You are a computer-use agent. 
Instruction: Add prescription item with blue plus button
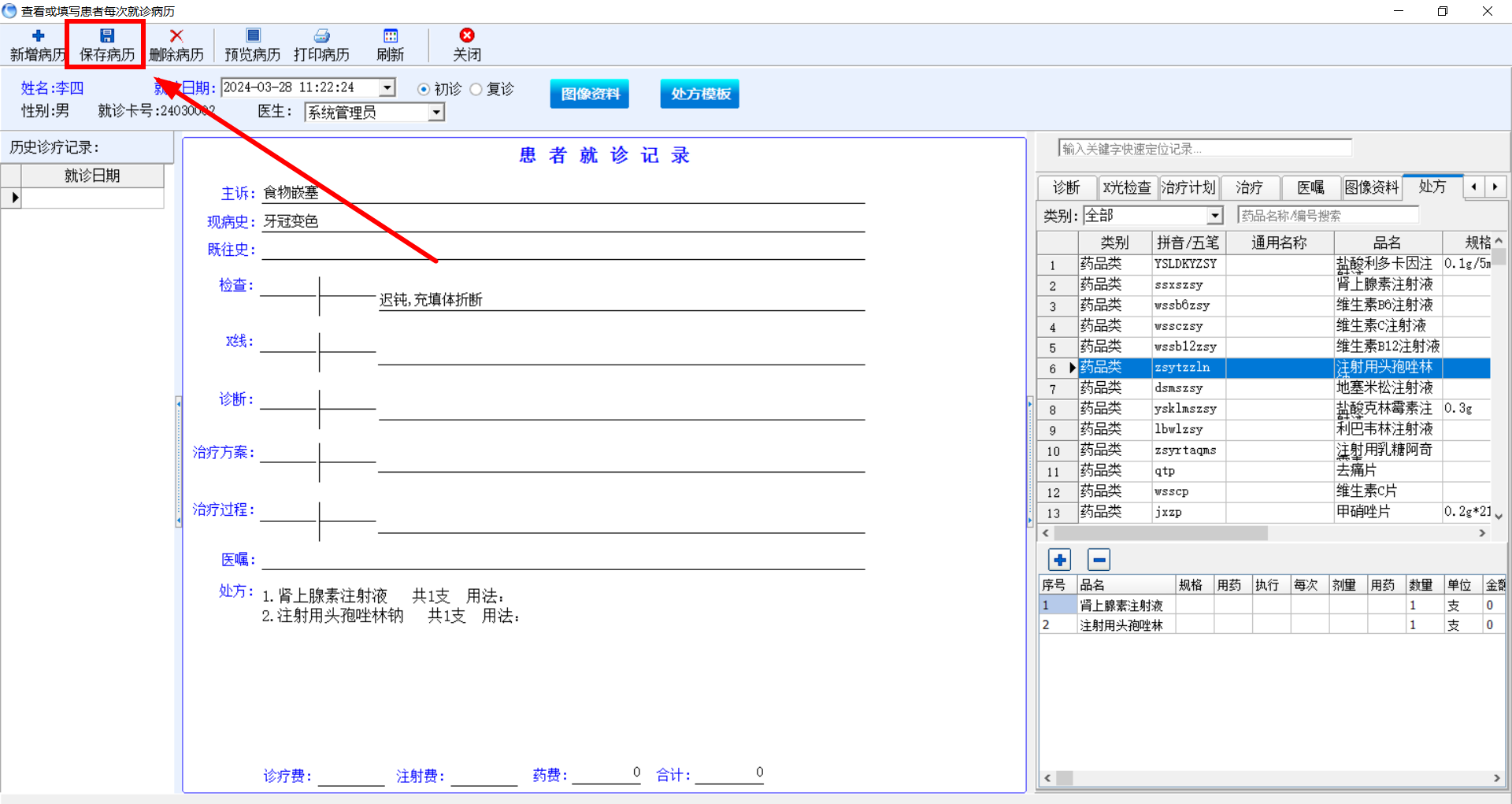[x=1060, y=560]
